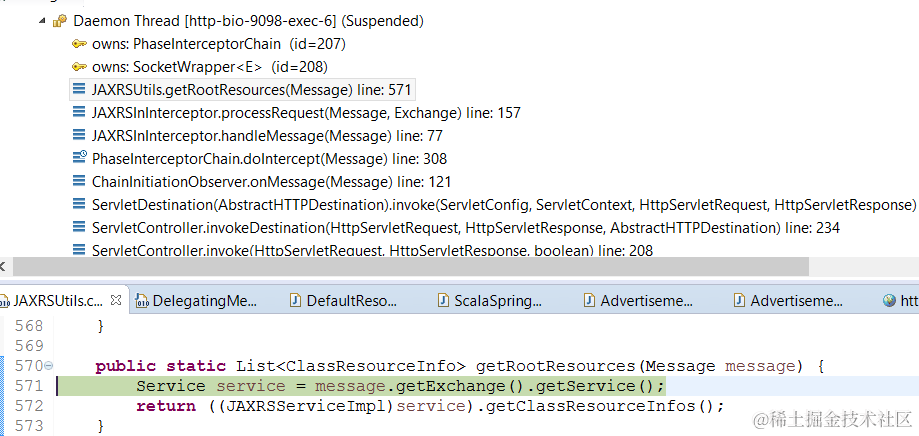The image size is (919, 436).
Task: Click stack frame icon of JAXRSInInterceptor.handleMessage
Action: coord(79,135)
